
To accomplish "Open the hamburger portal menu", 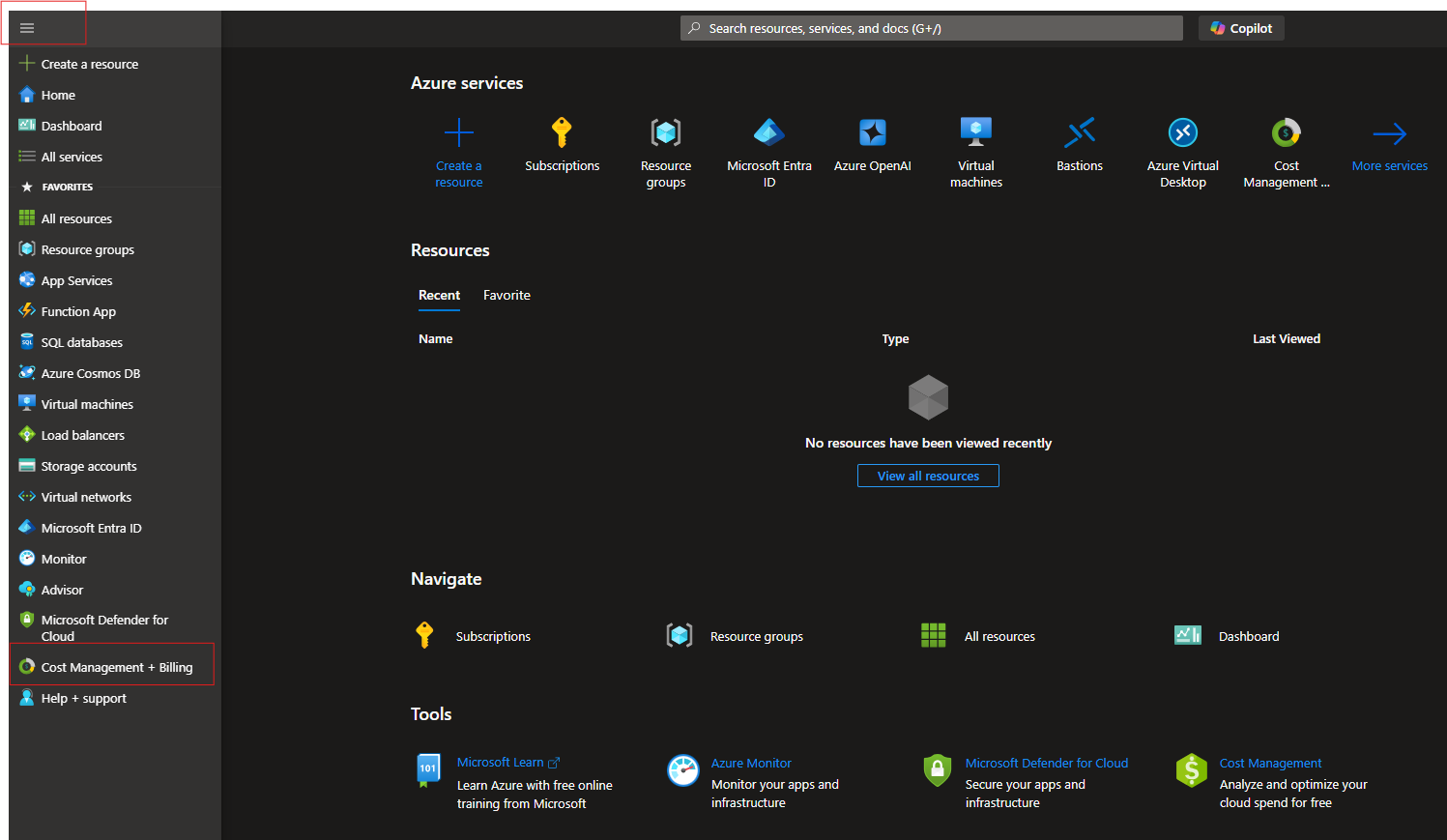I will click(x=27, y=28).
